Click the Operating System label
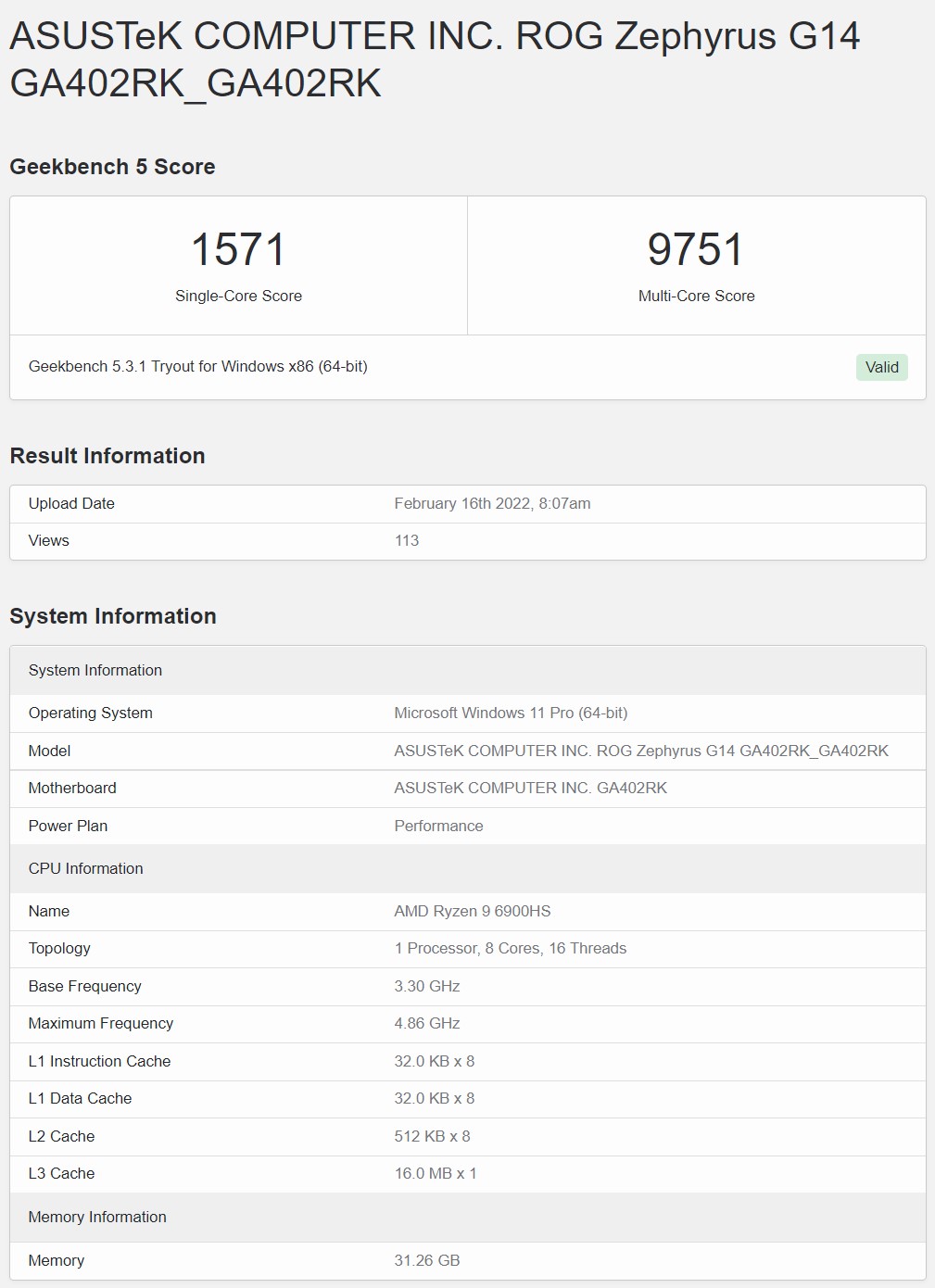Viewport: 935px width, 1288px height. (91, 713)
